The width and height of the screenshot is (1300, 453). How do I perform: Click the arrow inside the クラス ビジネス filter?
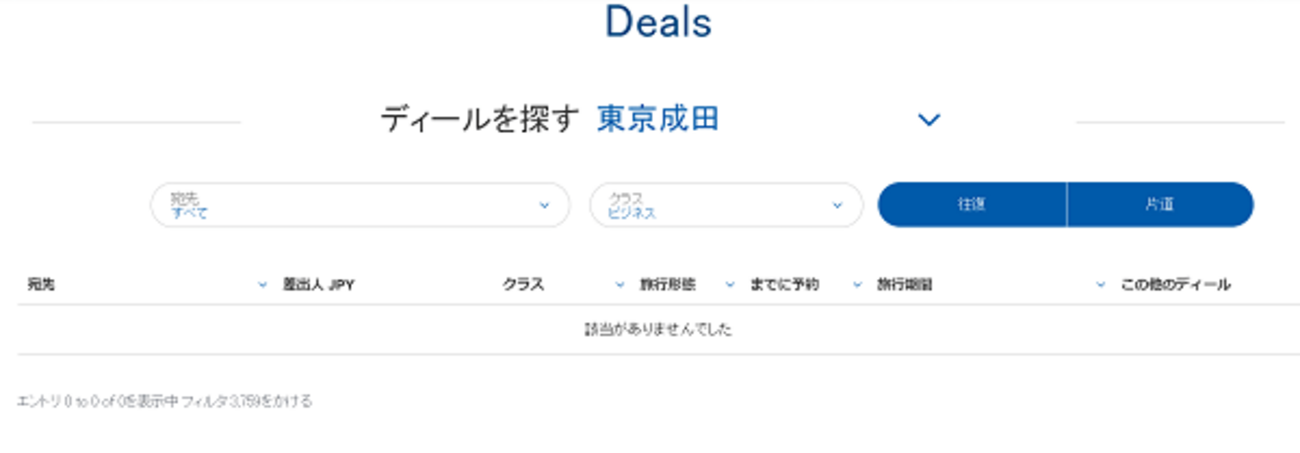tap(837, 205)
